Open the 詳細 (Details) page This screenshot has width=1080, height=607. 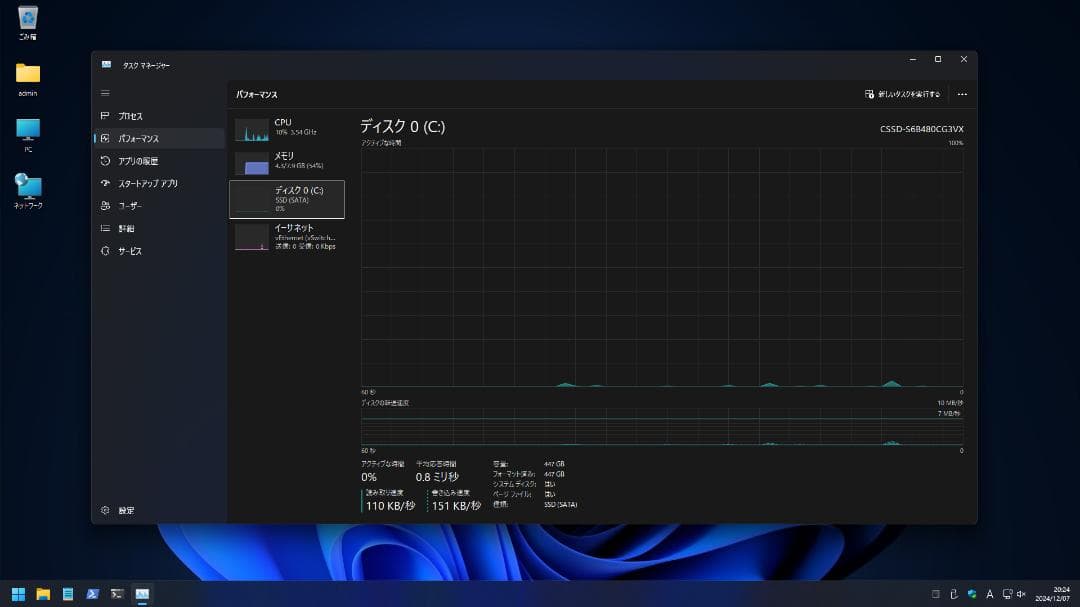point(126,229)
